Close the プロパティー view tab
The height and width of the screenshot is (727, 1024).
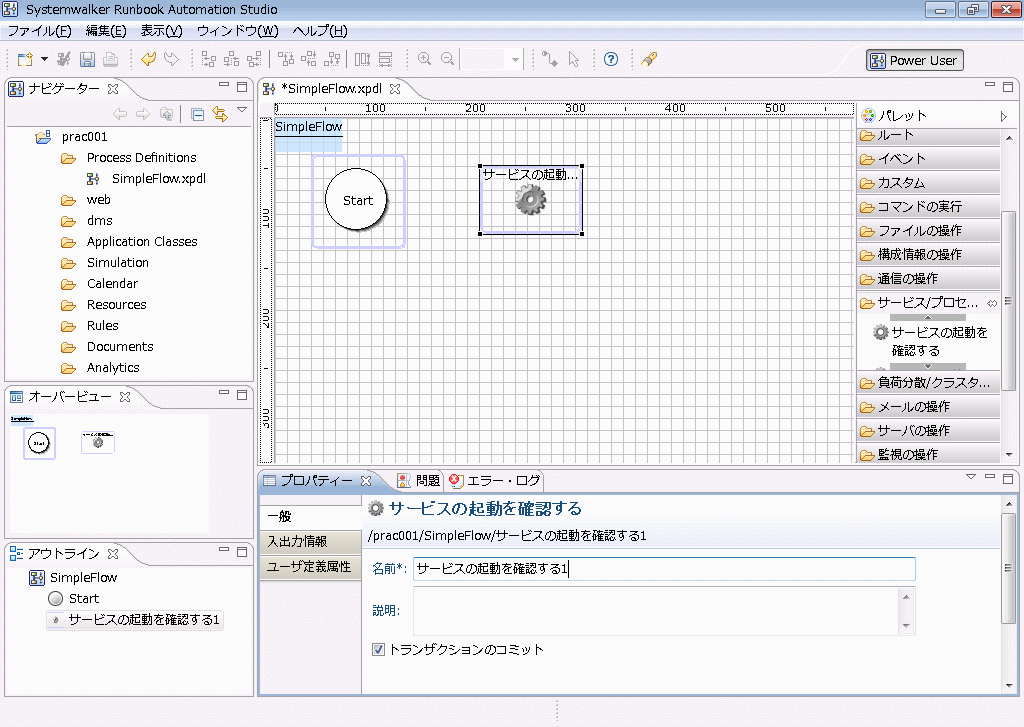pos(366,481)
